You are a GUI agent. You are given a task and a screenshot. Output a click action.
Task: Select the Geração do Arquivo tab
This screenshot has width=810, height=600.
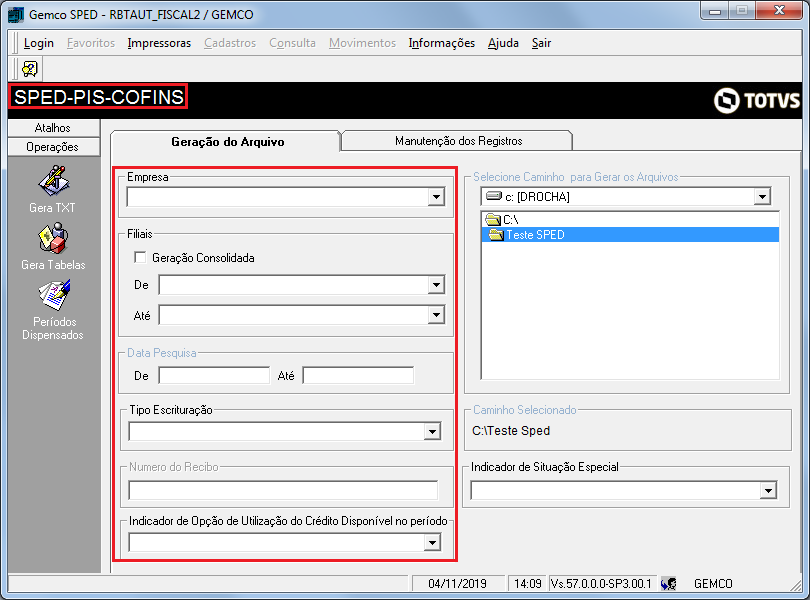[227, 142]
